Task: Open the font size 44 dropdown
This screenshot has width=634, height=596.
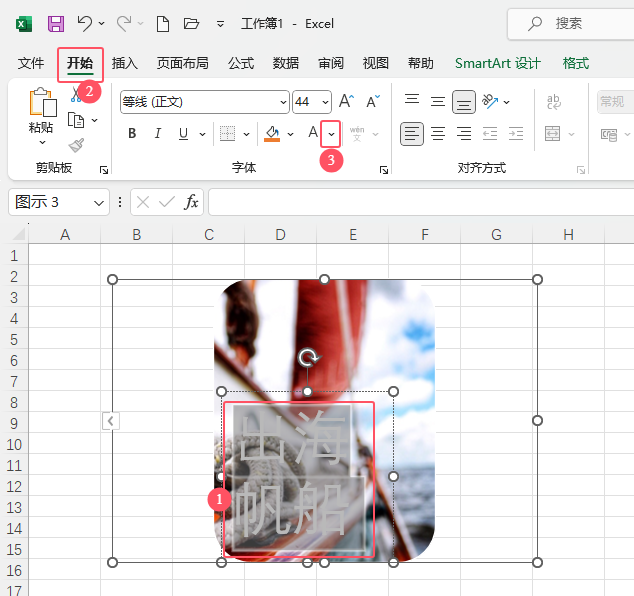Action: (325, 102)
